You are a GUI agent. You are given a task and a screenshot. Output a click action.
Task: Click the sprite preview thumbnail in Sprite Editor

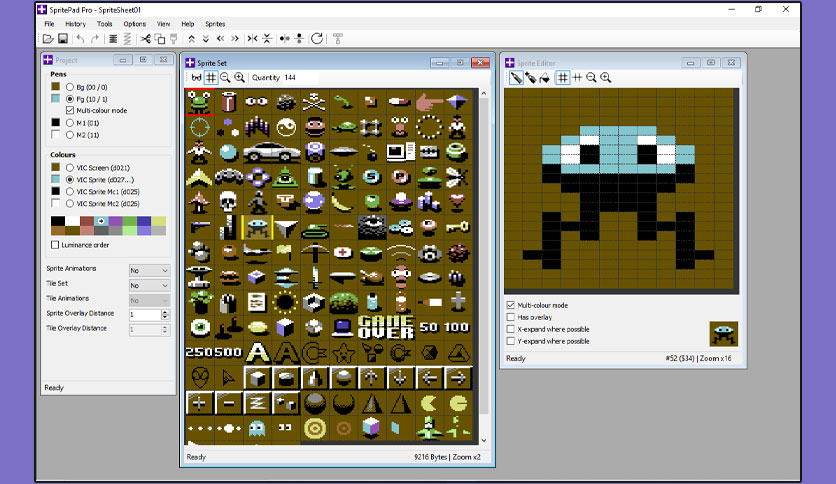[x=724, y=334]
